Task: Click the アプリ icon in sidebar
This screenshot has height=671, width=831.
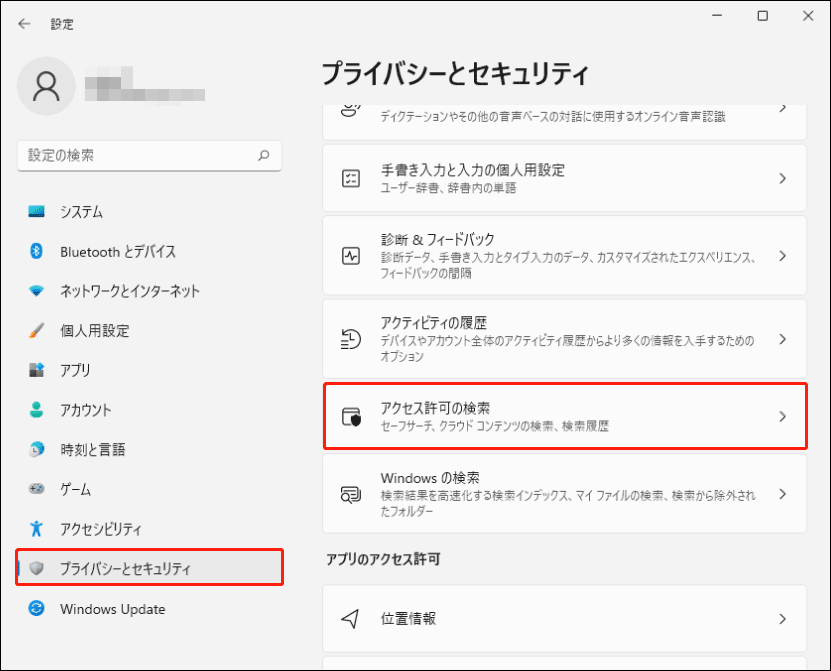Action: pos(36,370)
